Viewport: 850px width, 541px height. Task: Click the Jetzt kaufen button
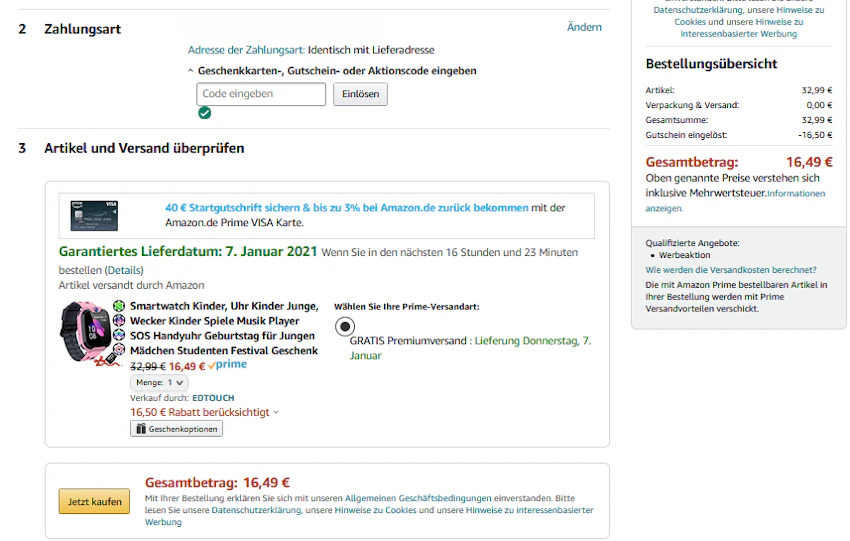(94, 501)
